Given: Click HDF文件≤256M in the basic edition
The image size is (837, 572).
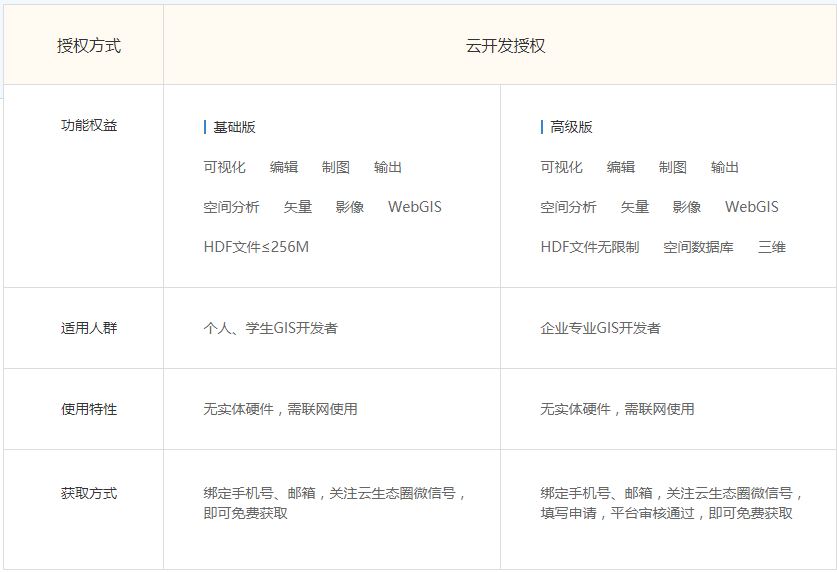Looking at the screenshot, I should 256,247.
